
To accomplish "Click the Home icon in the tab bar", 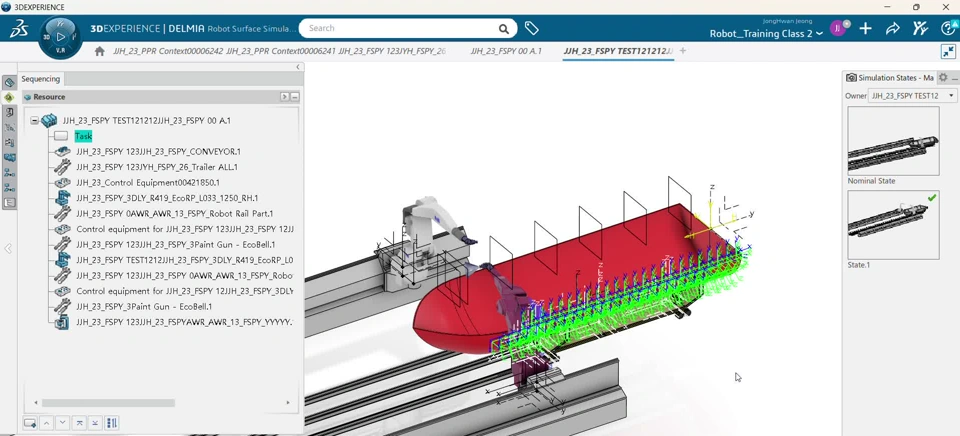I will click(100, 51).
